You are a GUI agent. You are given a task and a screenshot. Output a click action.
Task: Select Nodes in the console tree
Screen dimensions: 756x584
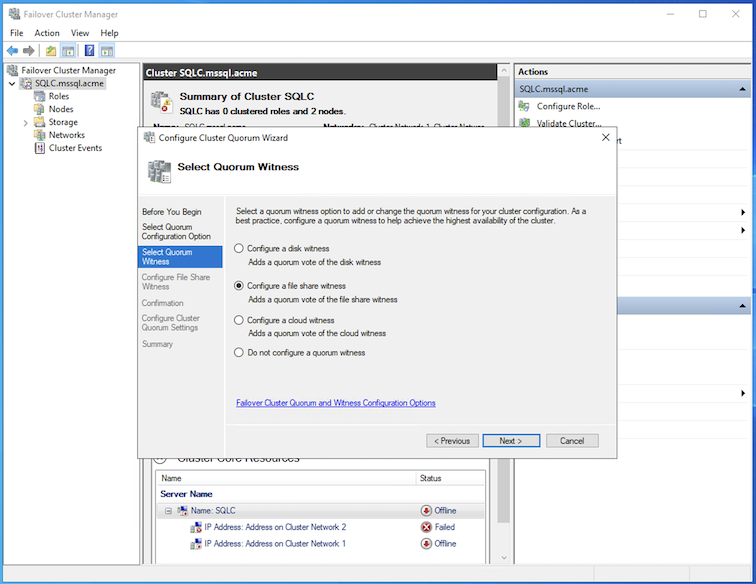(x=61, y=109)
